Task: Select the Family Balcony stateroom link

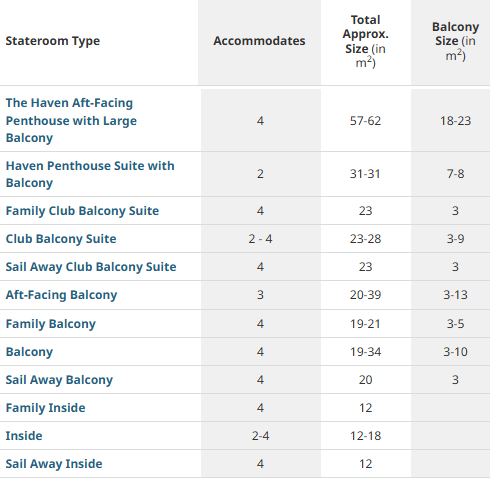Action: tap(51, 324)
